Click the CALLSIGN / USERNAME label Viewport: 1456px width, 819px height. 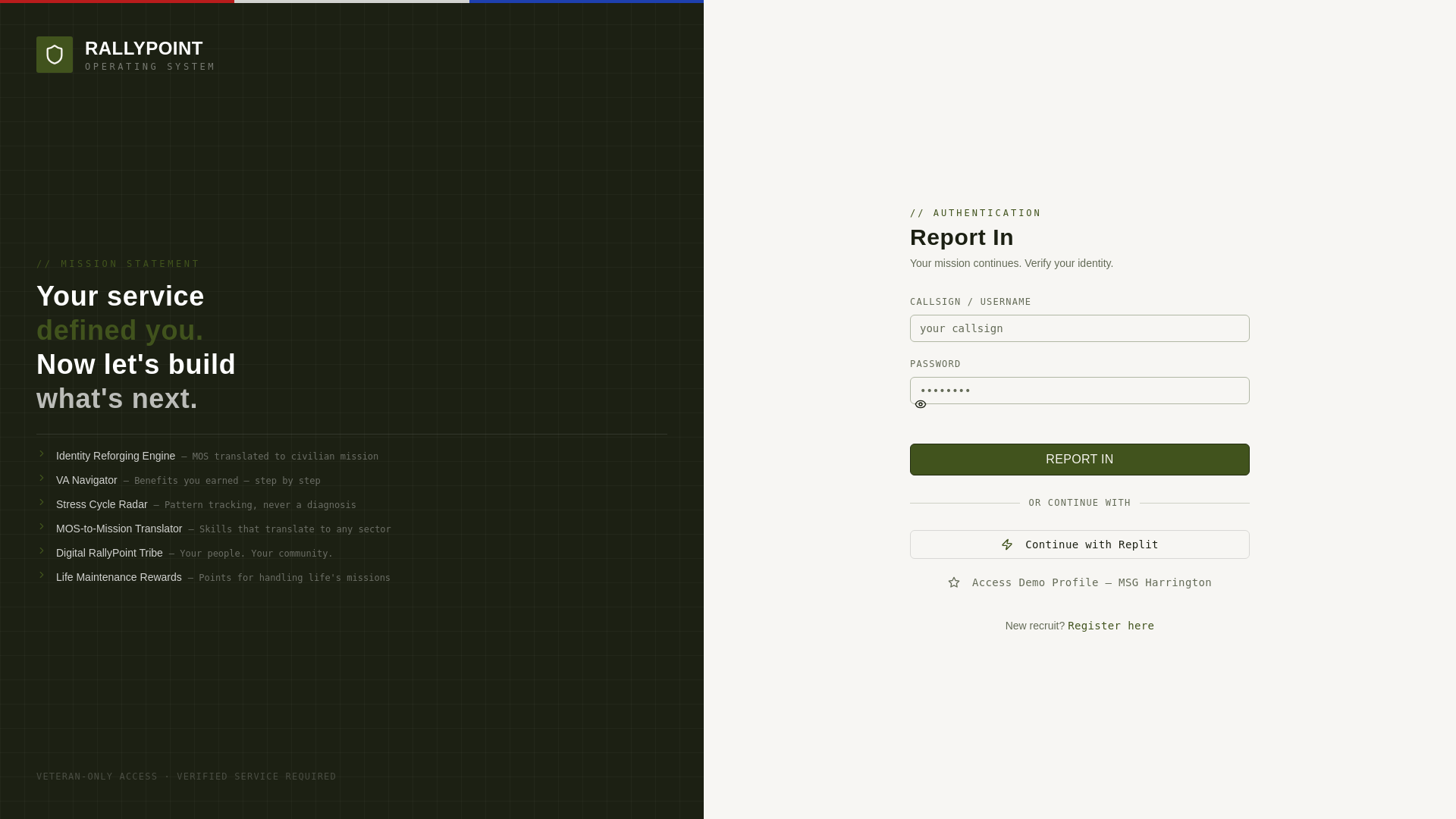pyautogui.click(x=971, y=302)
